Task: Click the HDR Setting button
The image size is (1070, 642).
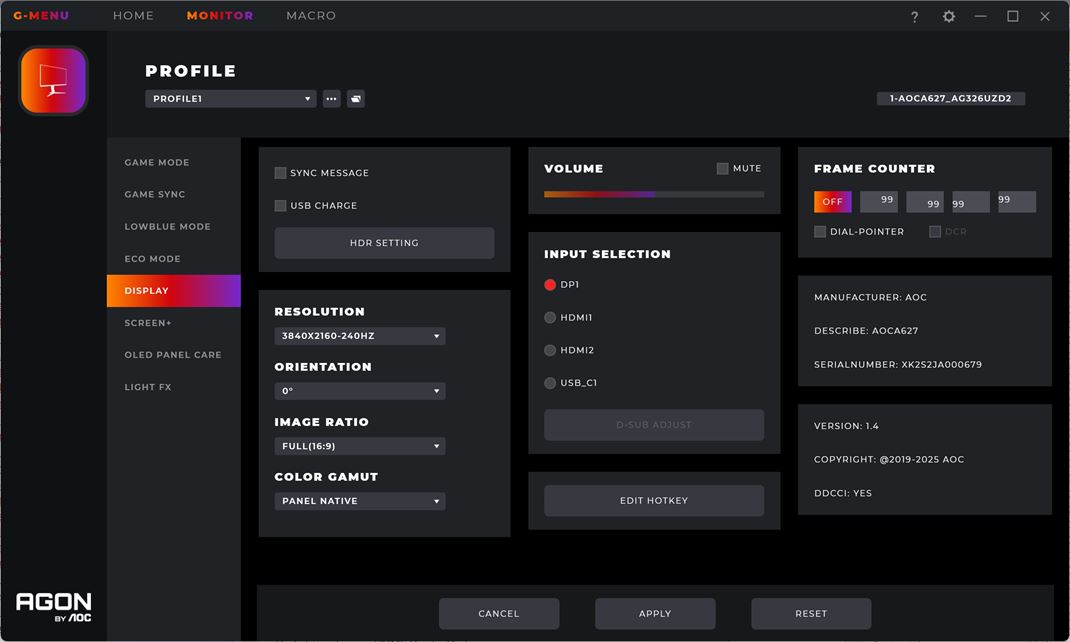Action: (x=384, y=243)
